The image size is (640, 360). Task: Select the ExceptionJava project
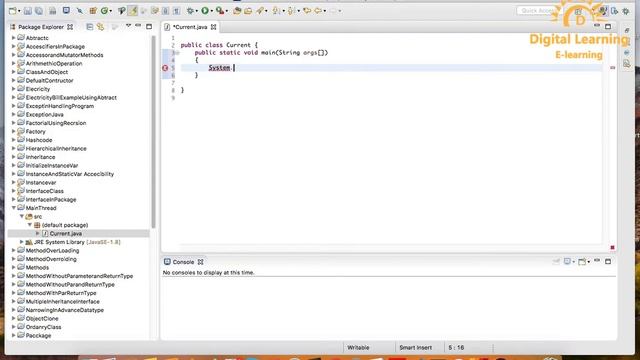click(44, 115)
